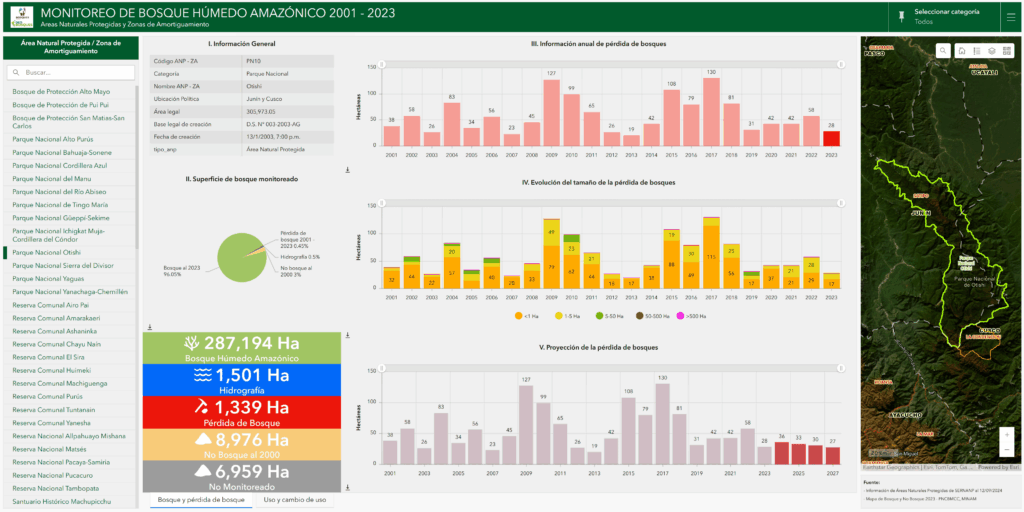The image size is (1024, 512).
Task: Switch to Bosque y pérdida de bosque tab
Action: (201, 500)
